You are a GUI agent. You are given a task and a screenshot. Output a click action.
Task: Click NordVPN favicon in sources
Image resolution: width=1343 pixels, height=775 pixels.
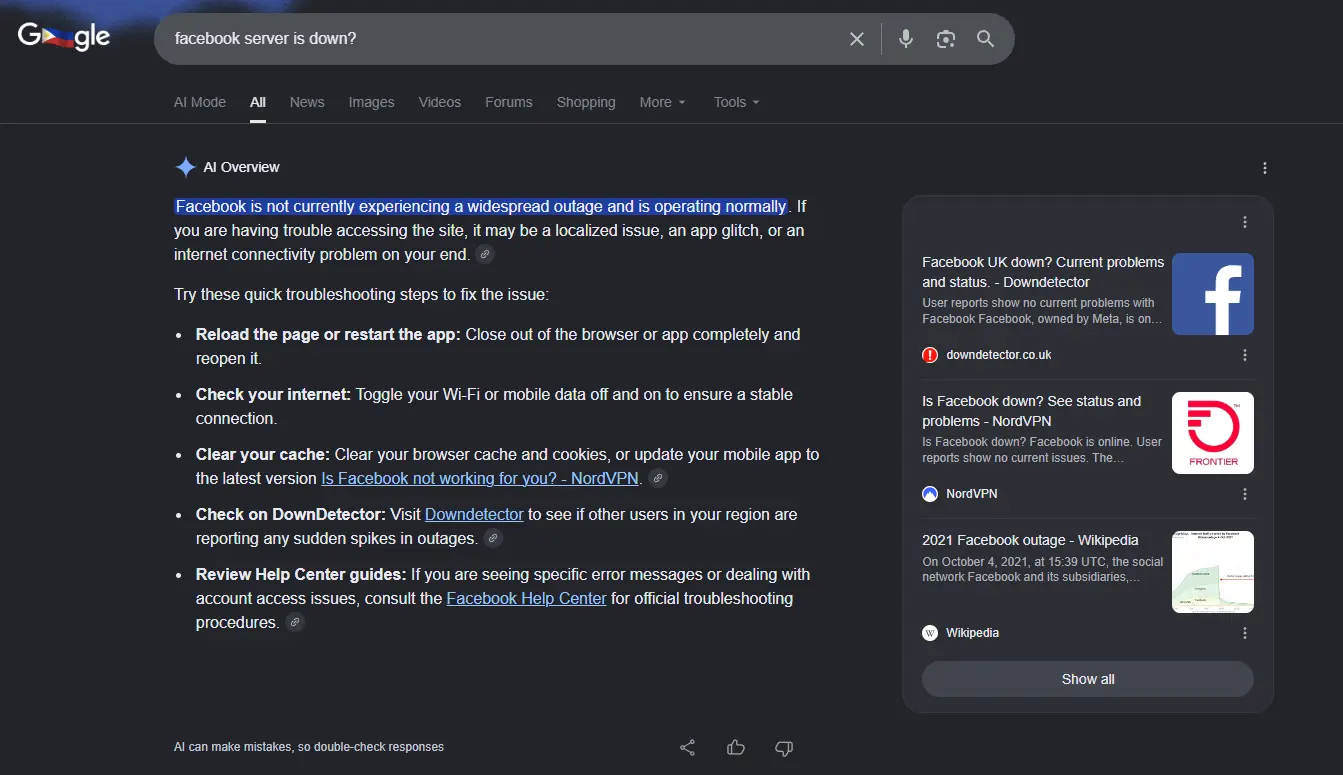pos(930,494)
